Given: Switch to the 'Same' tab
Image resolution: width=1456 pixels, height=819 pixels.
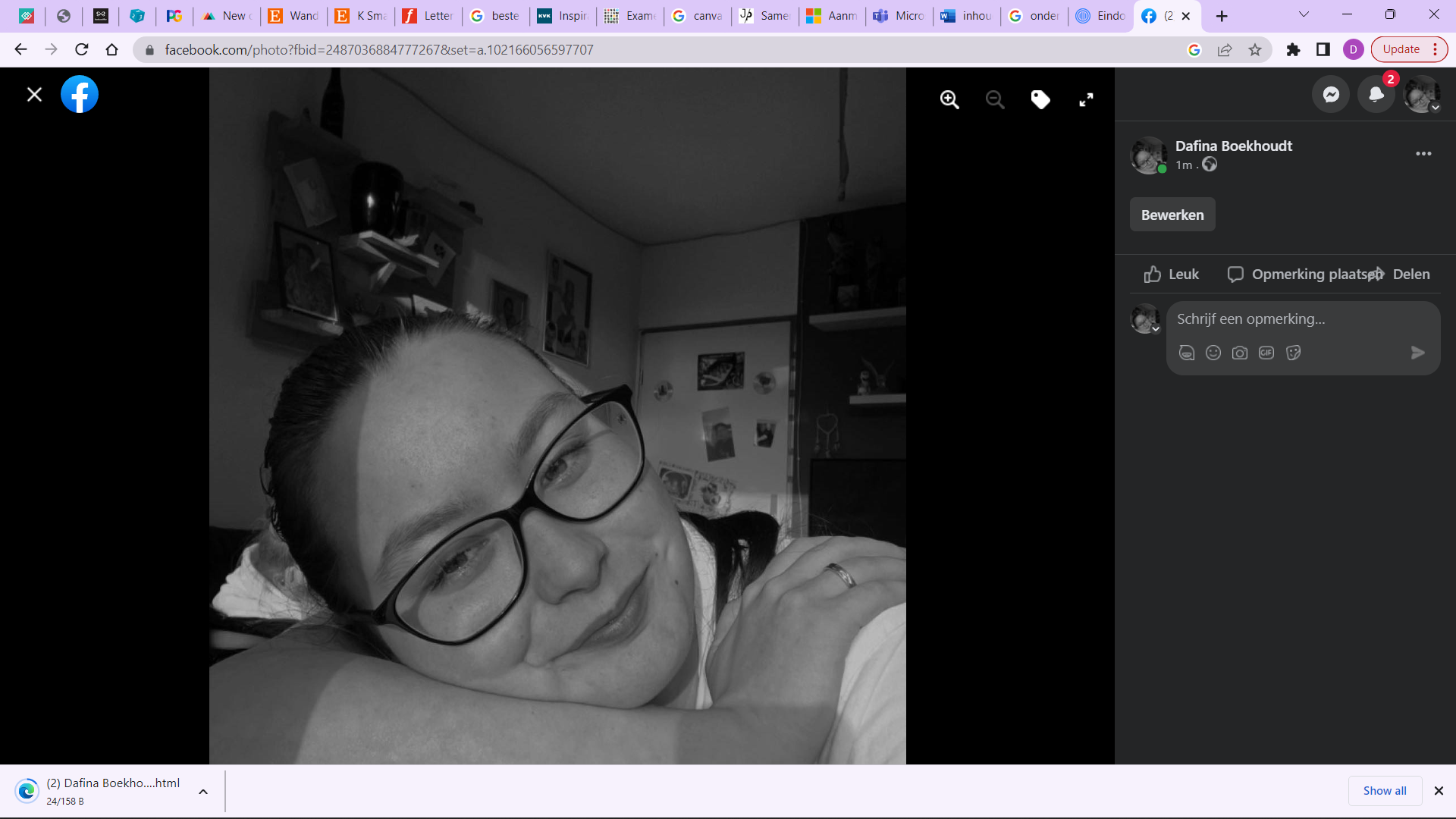Looking at the screenshot, I should coord(765,16).
